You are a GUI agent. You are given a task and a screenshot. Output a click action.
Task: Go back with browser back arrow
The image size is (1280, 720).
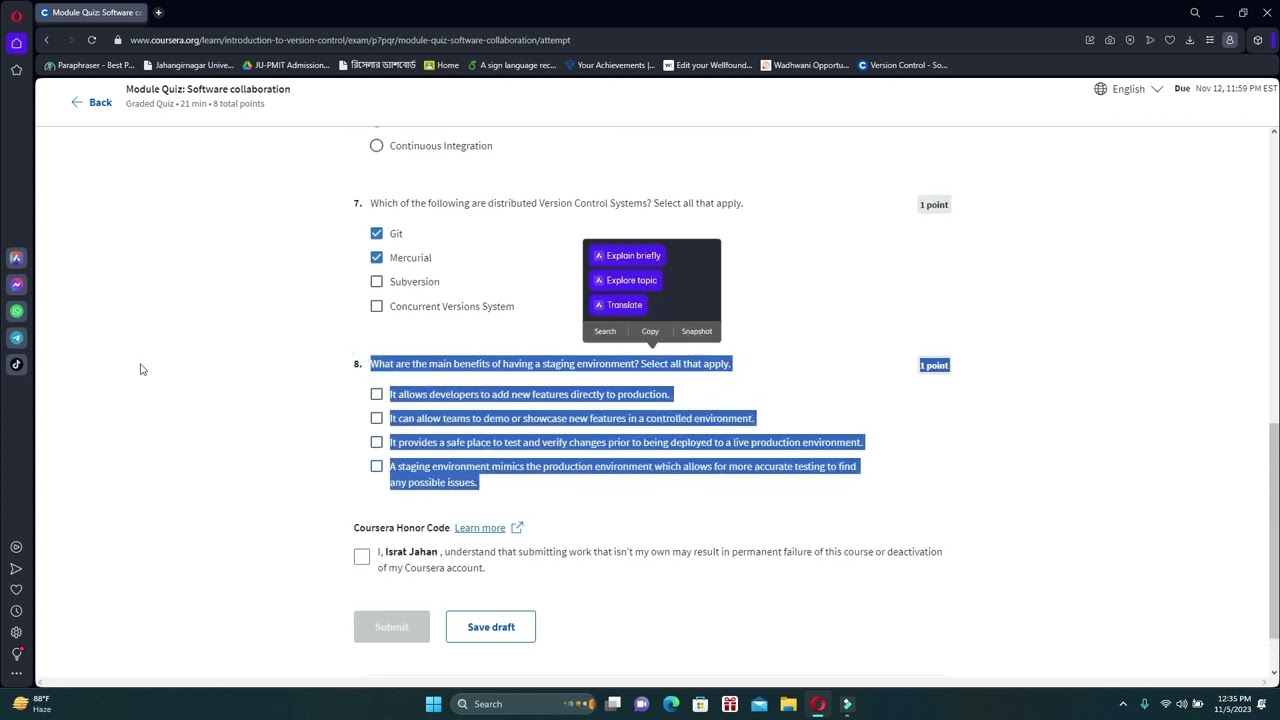click(46, 40)
